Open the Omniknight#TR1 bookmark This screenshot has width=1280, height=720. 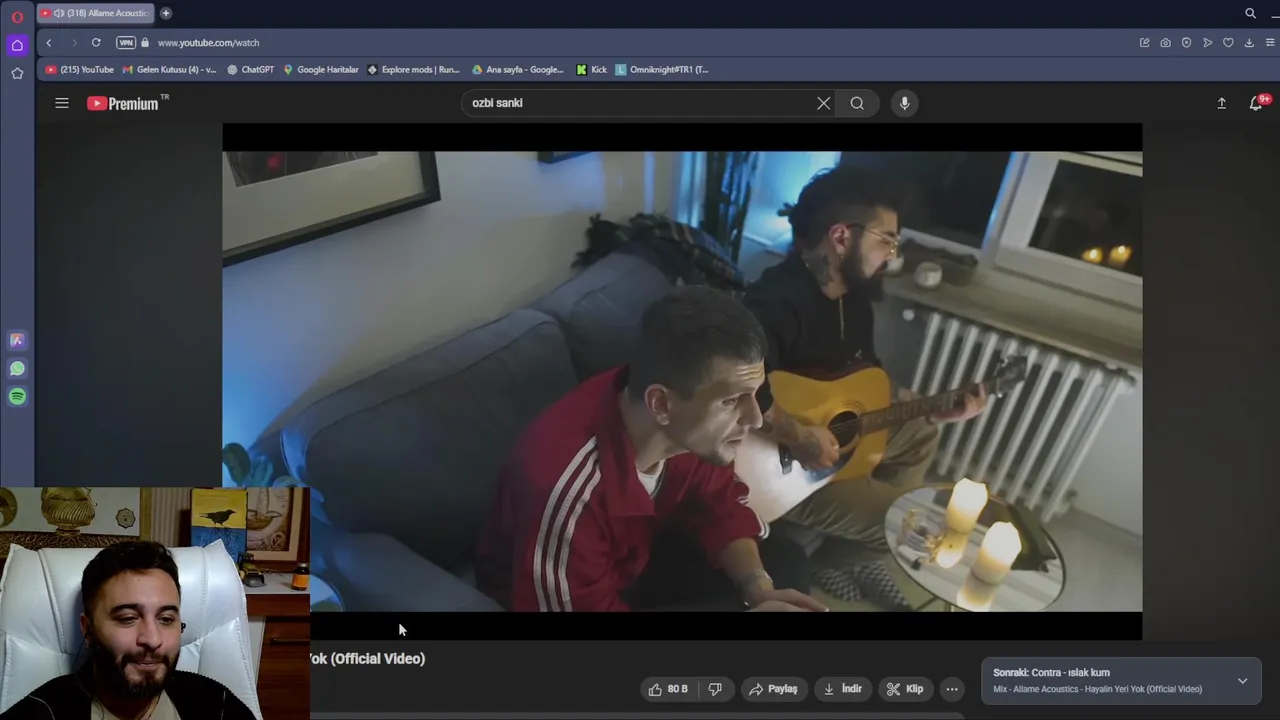tap(662, 70)
